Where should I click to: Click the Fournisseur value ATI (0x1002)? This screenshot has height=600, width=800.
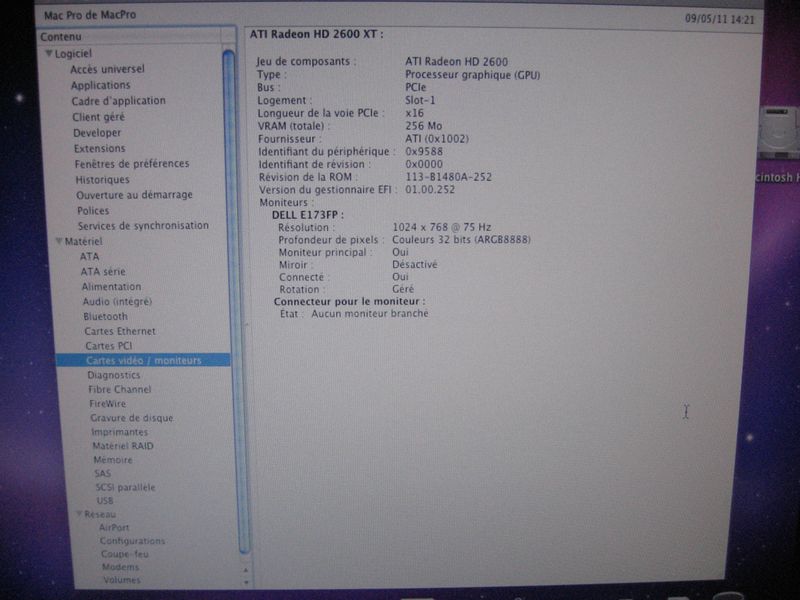coord(437,139)
